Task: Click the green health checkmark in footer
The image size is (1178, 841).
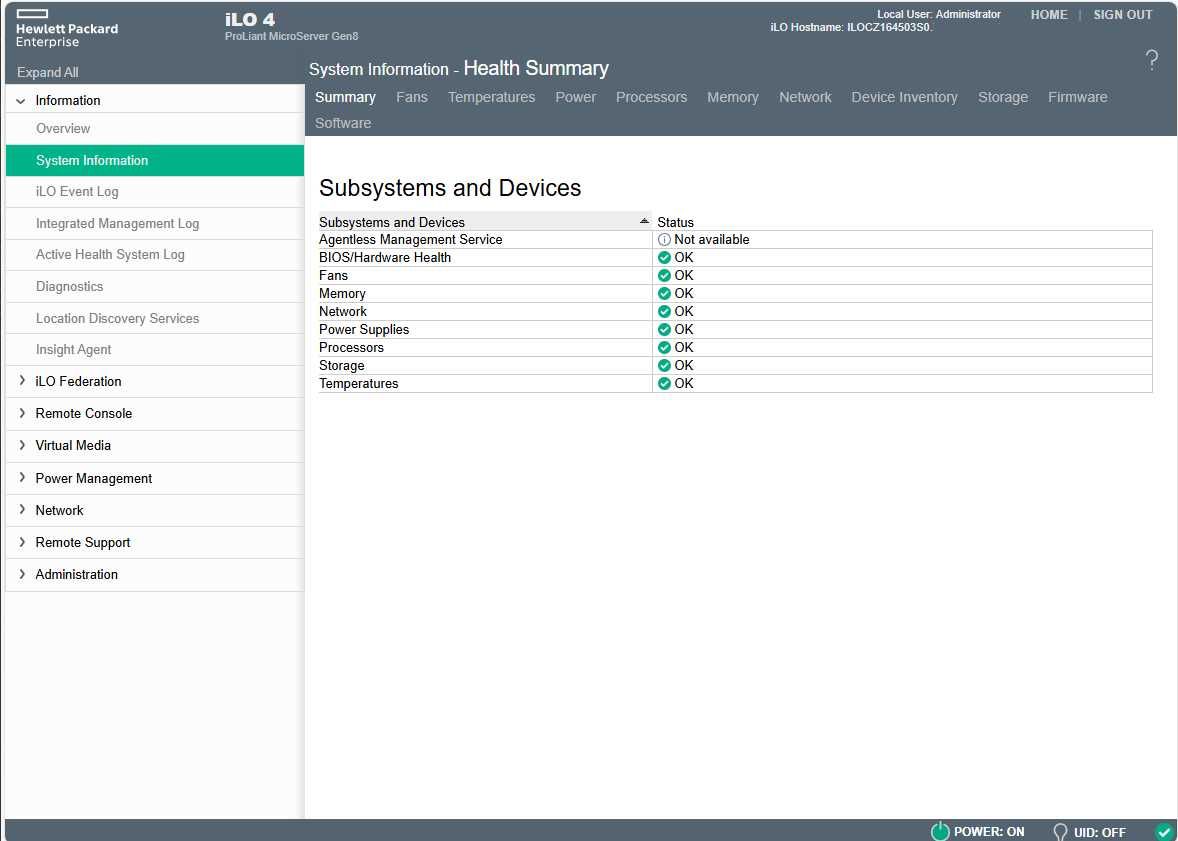Action: (x=1164, y=831)
